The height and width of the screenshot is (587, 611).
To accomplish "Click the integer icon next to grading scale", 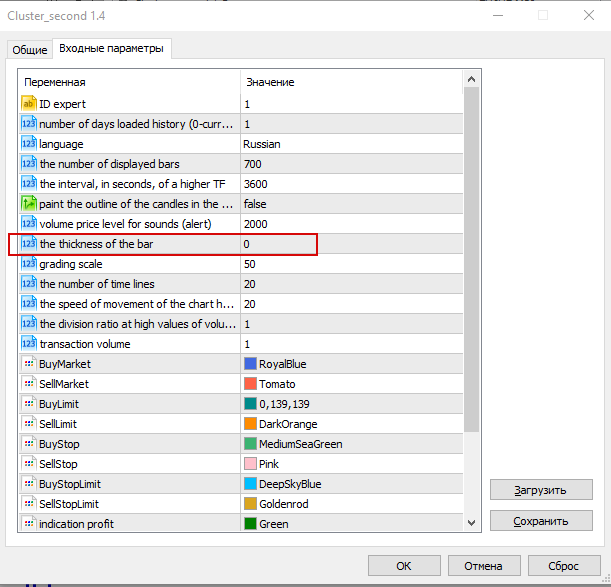I will (x=28, y=264).
